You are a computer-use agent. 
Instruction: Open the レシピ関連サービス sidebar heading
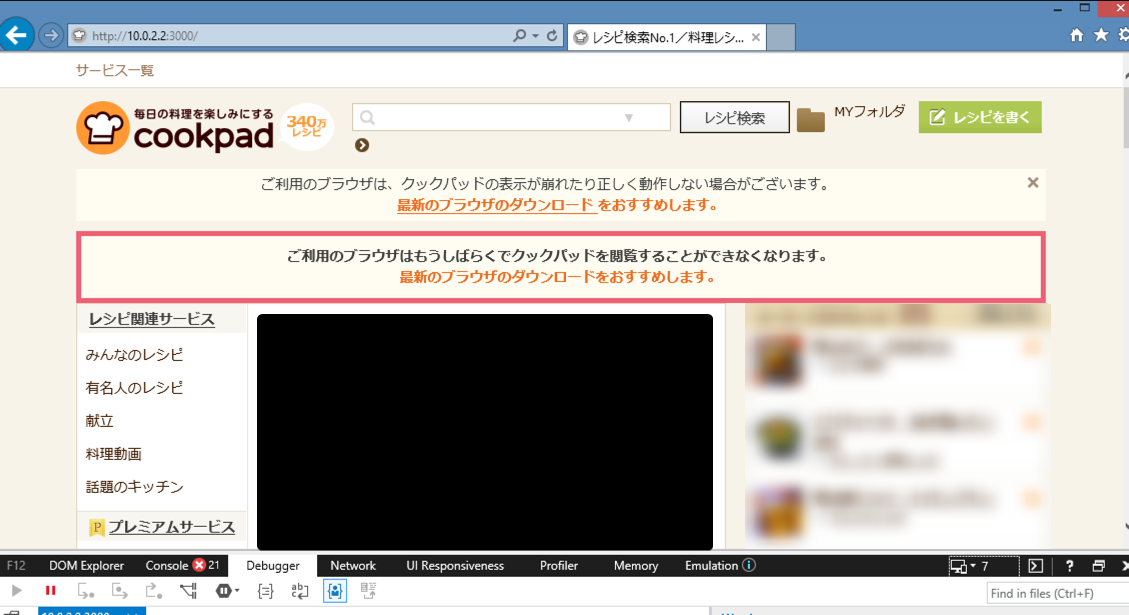152,319
